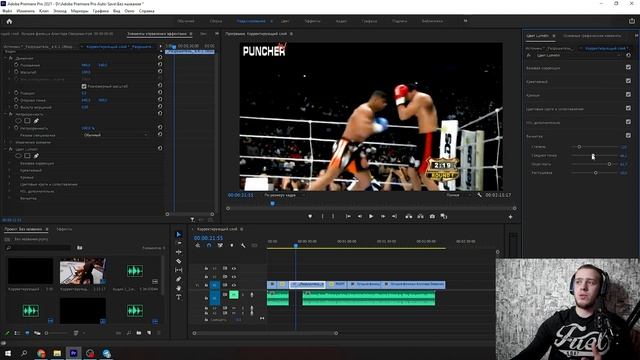Viewport: 640px width, 360px height.
Task: Click New Bin icon in Project panel
Action: pos(139,333)
